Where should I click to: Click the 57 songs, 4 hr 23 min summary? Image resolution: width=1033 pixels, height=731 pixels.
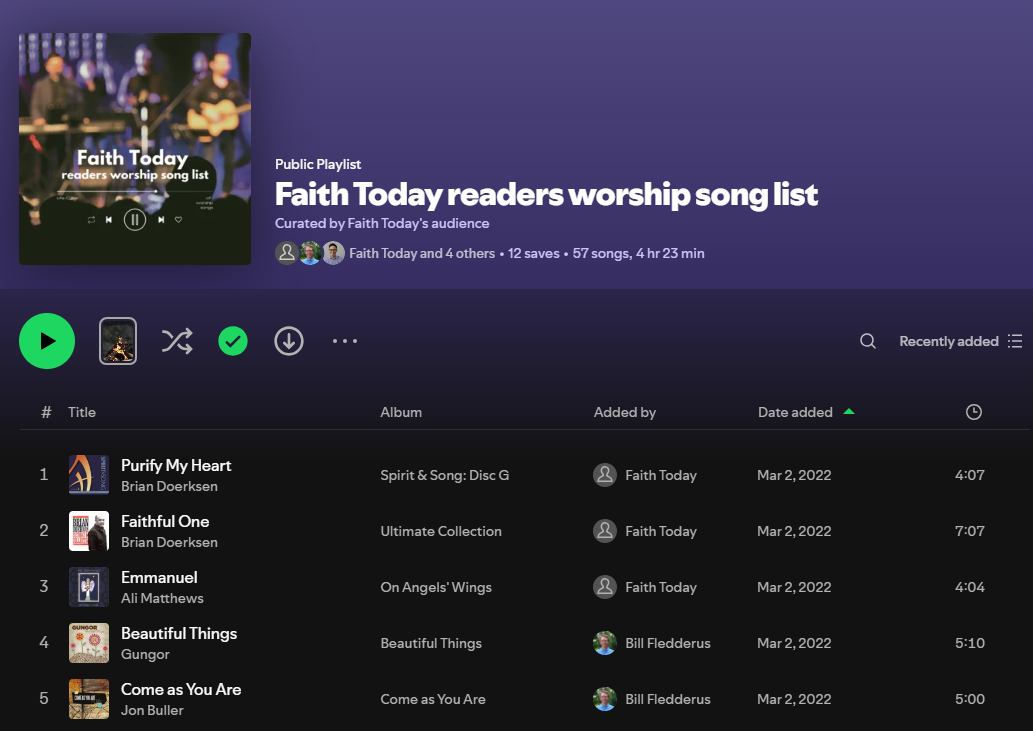(x=638, y=254)
